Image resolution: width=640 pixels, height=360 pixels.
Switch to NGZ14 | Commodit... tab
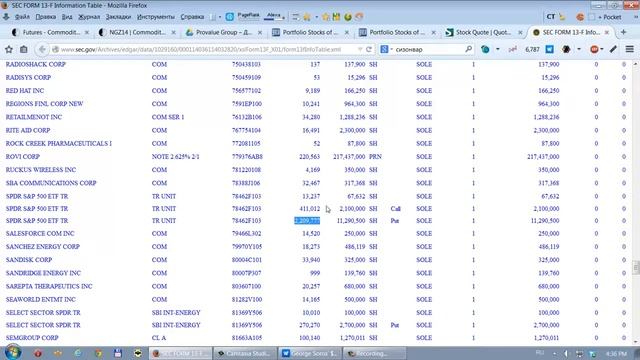137,32
